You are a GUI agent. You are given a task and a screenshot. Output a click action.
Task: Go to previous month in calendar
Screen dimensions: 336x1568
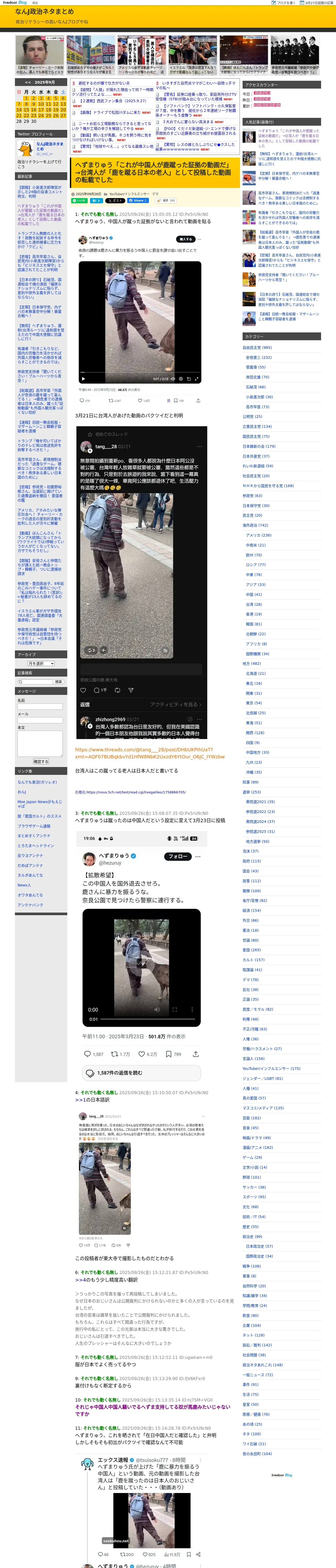(x=27, y=82)
